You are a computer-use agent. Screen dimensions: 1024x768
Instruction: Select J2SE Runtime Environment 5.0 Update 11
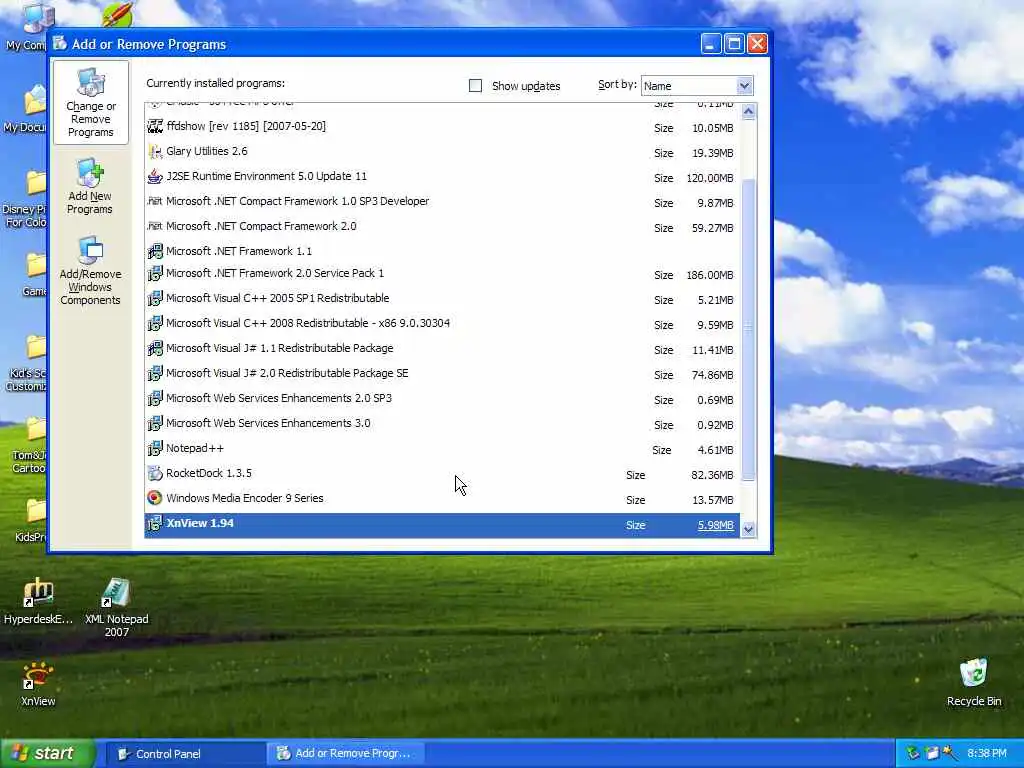[266, 176]
